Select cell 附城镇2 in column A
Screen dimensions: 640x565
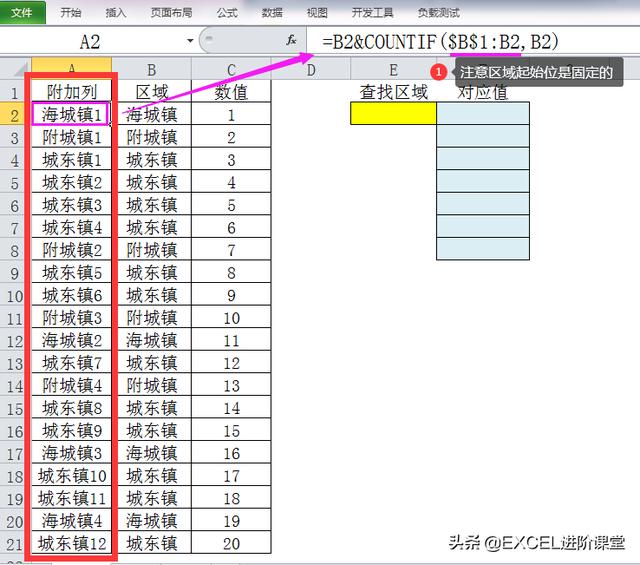71,250
